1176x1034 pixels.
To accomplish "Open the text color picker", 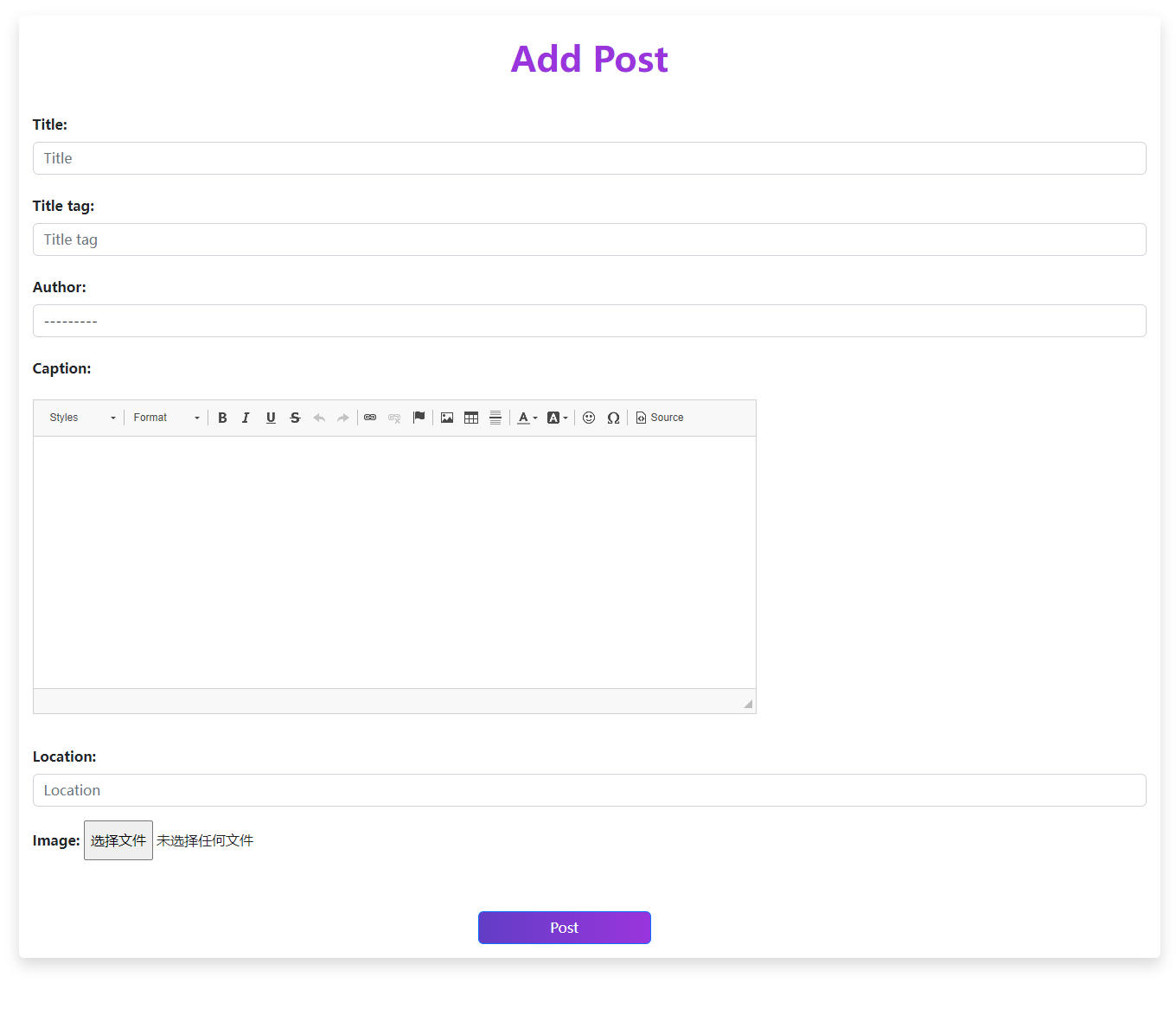I will coord(527,418).
